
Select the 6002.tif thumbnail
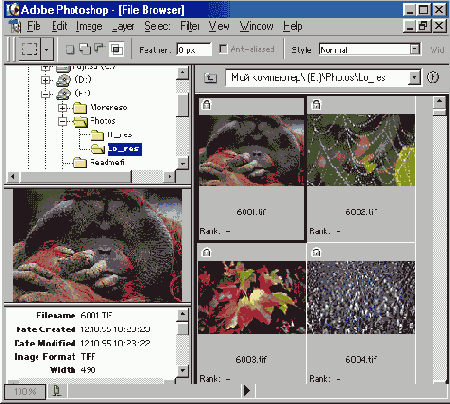coord(361,150)
